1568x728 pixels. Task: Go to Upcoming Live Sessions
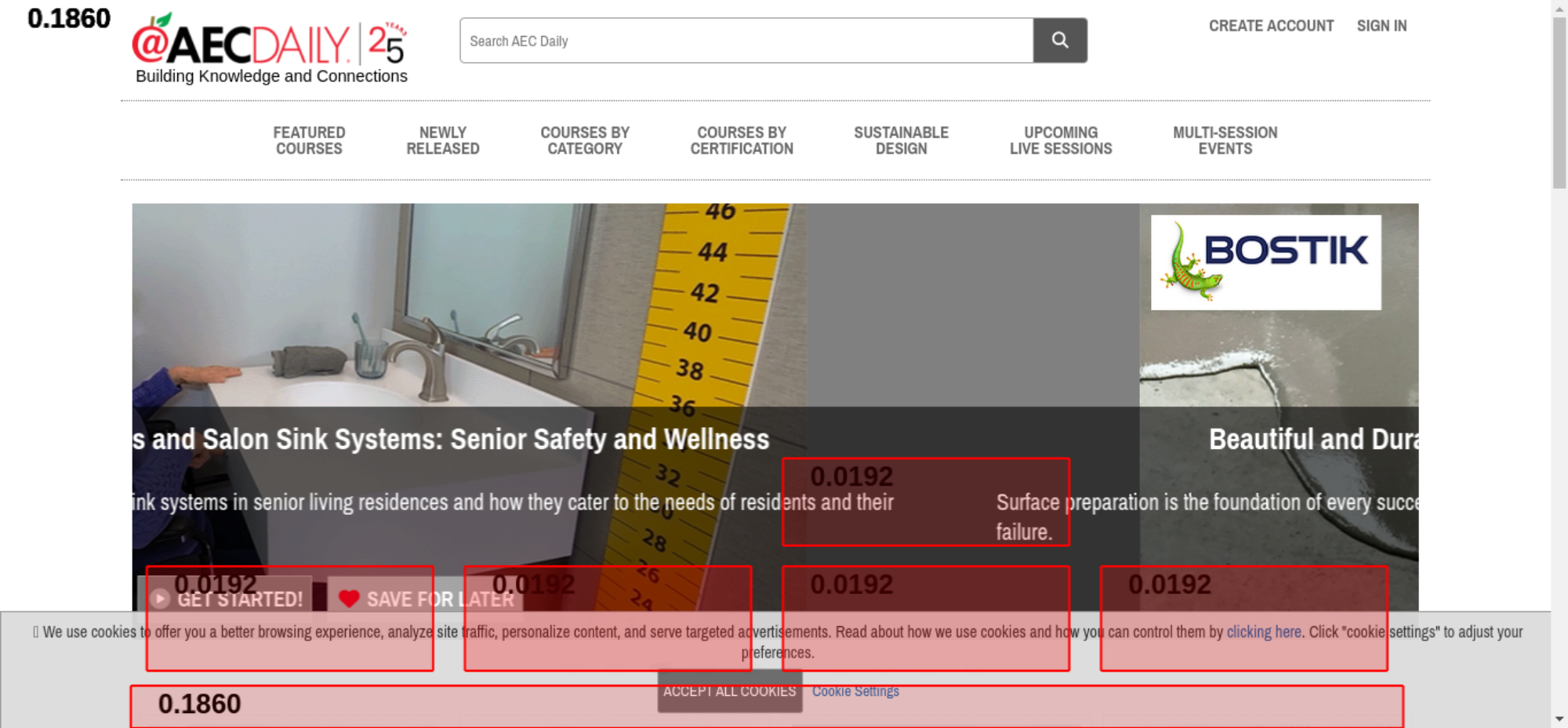point(1060,141)
